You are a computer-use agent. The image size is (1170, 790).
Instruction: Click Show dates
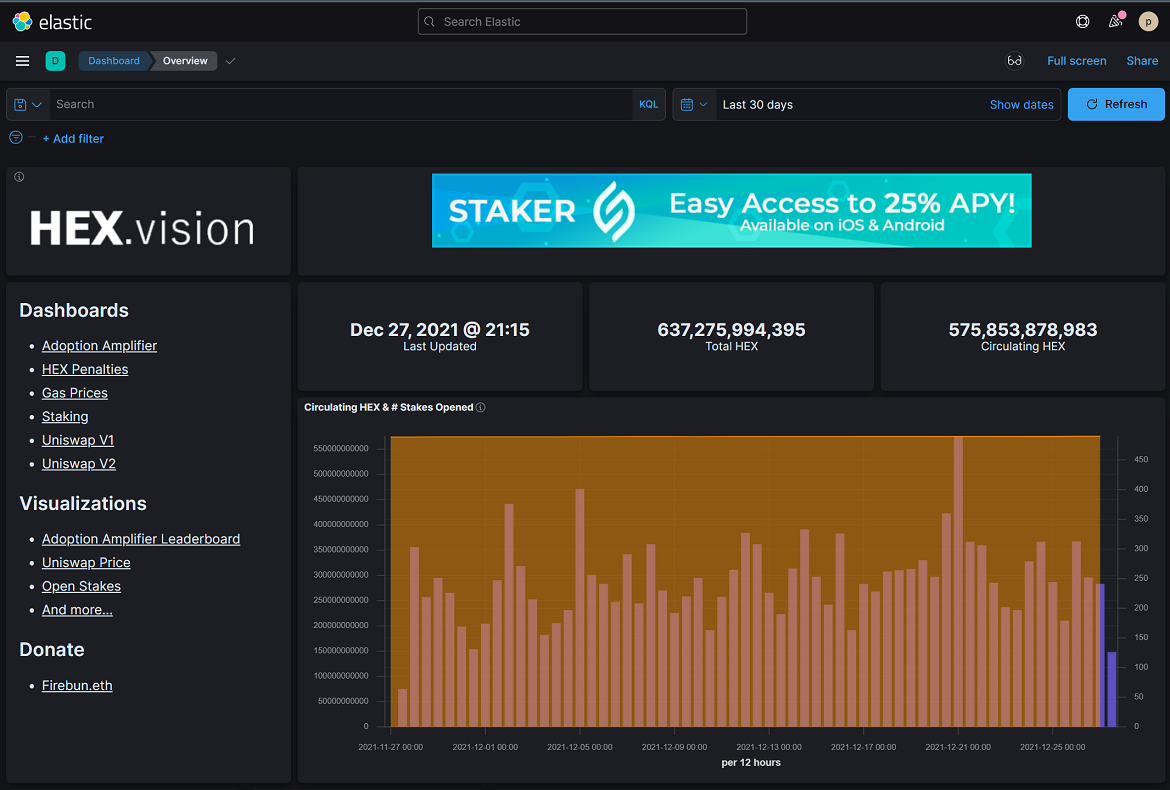pos(1022,104)
